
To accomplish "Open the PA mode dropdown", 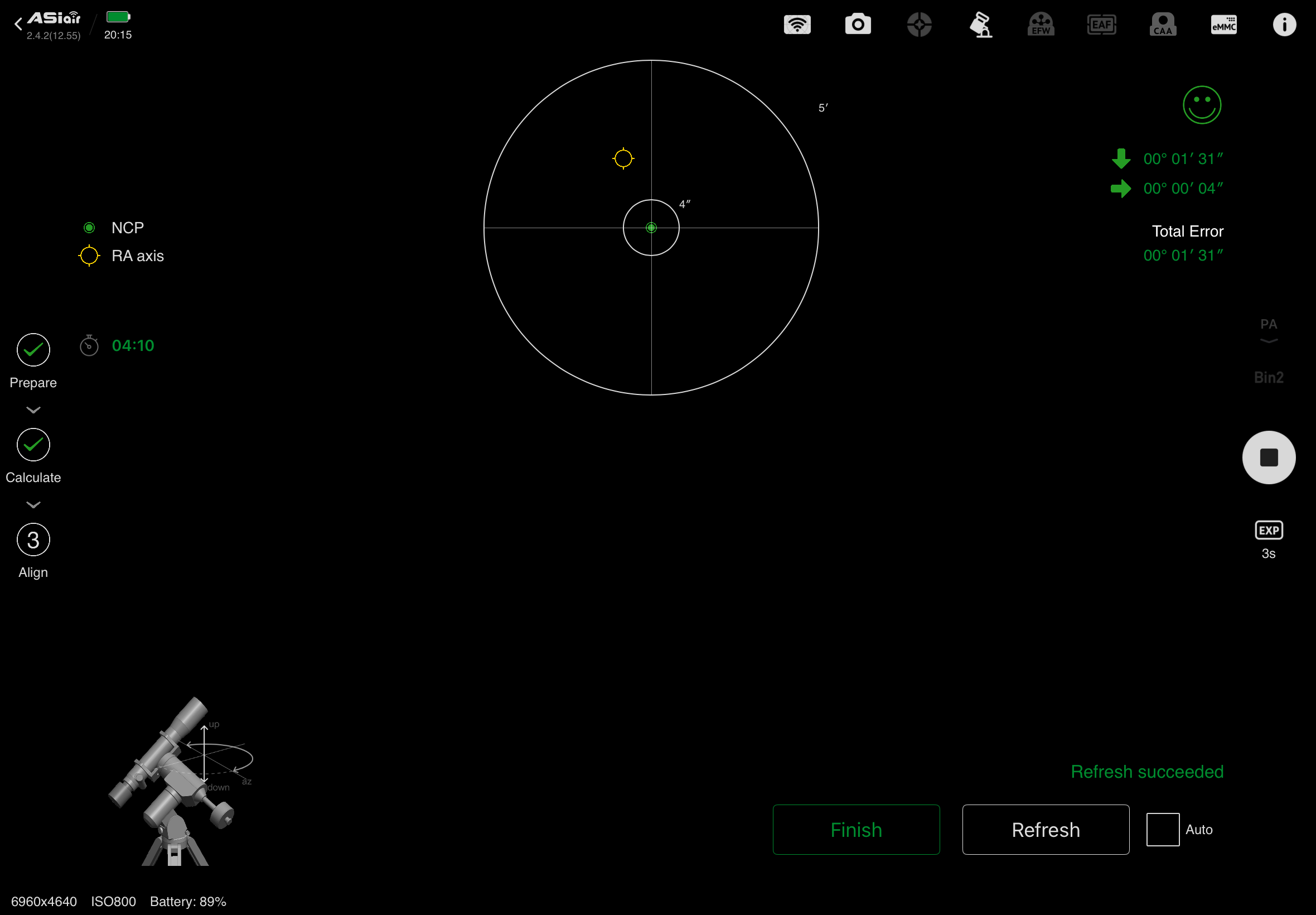I will click(x=1268, y=330).
